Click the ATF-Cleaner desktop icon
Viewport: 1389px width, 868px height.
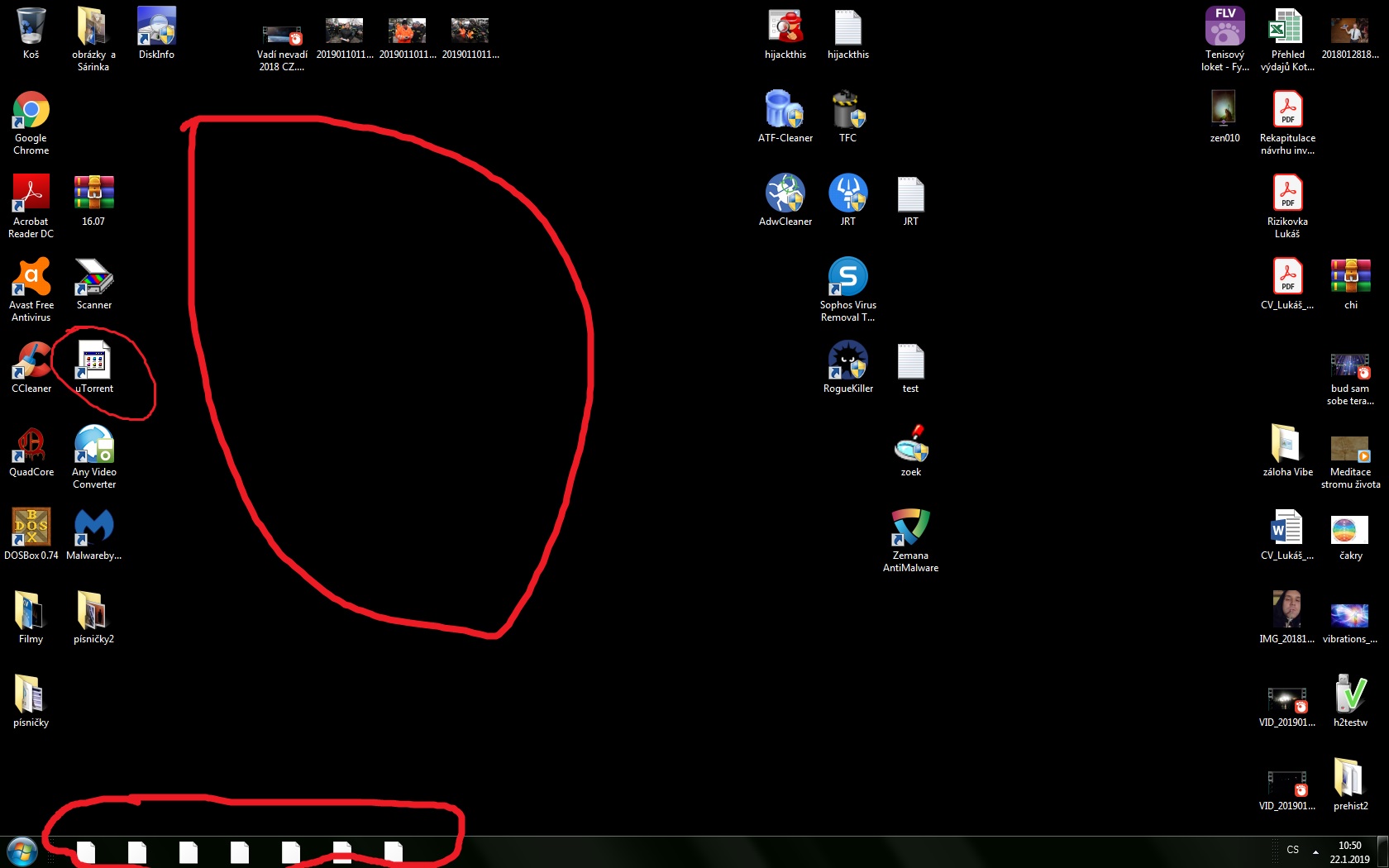click(x=785, y=112)
